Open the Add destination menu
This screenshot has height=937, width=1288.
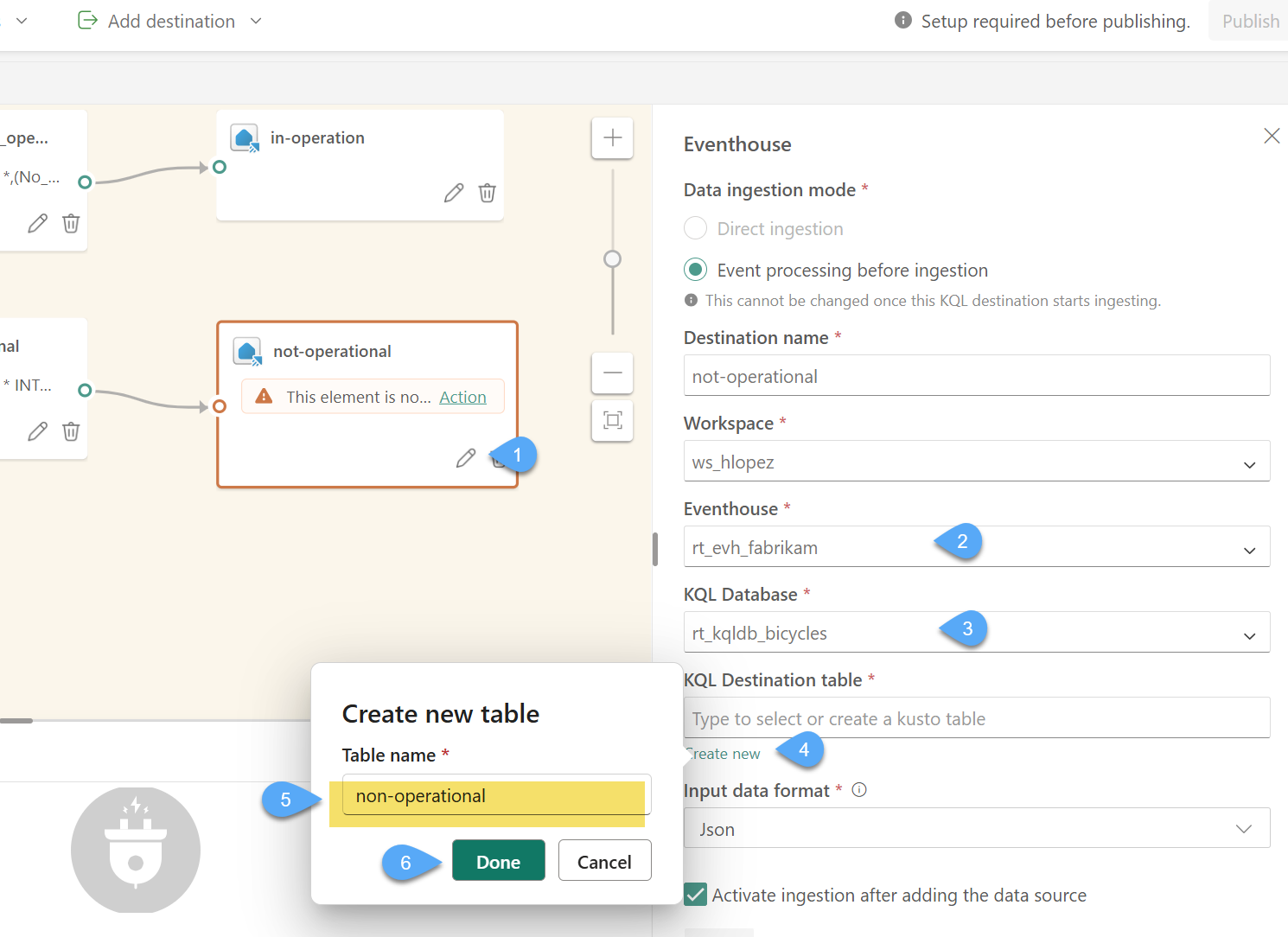170,22
